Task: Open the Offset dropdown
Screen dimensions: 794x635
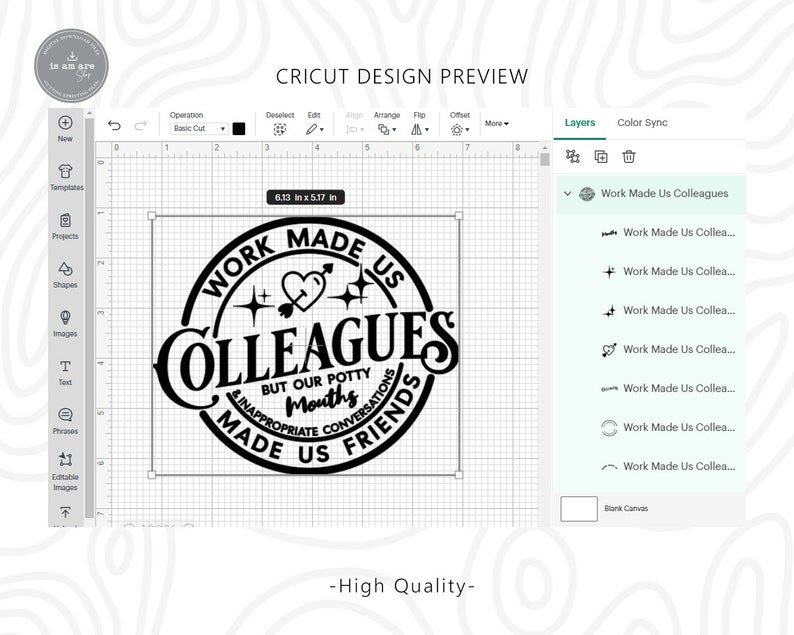Action: (x=460, y=130)
